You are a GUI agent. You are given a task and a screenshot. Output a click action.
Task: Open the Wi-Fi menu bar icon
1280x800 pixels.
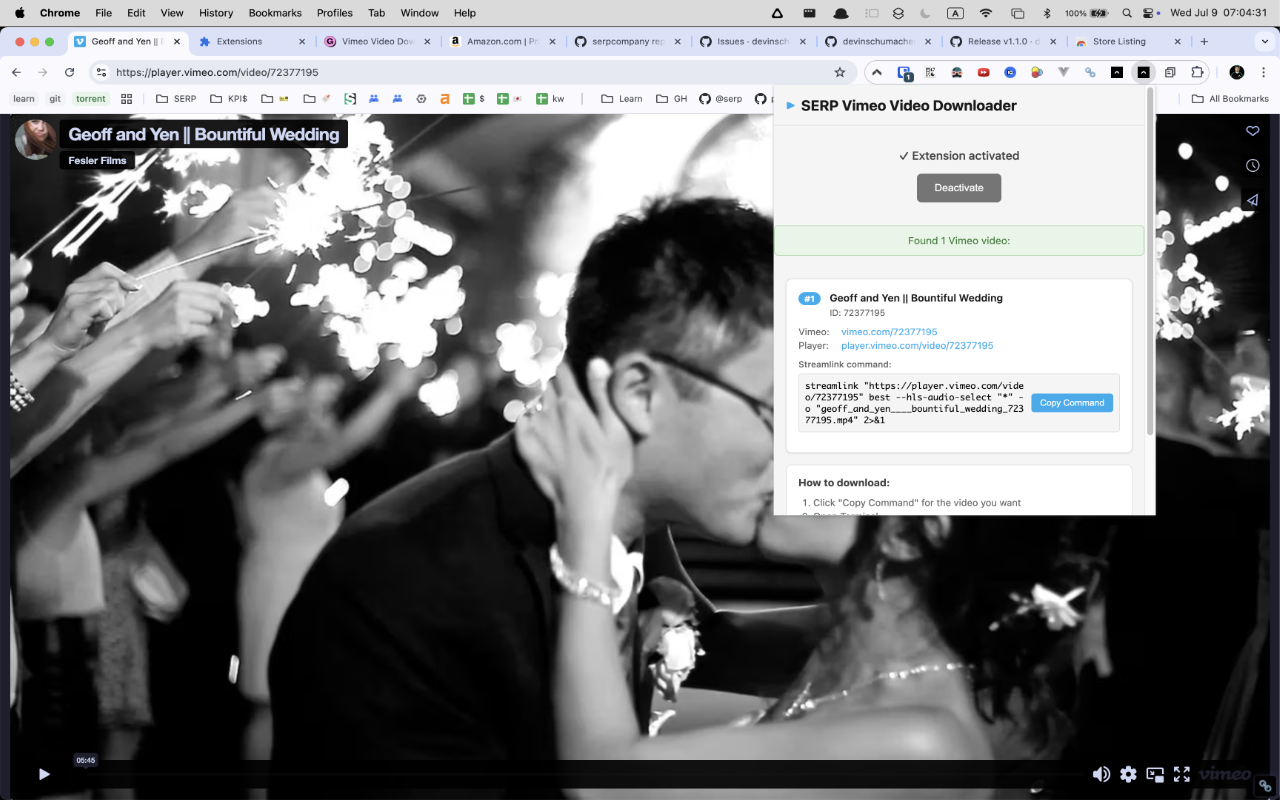coord(986,13)
